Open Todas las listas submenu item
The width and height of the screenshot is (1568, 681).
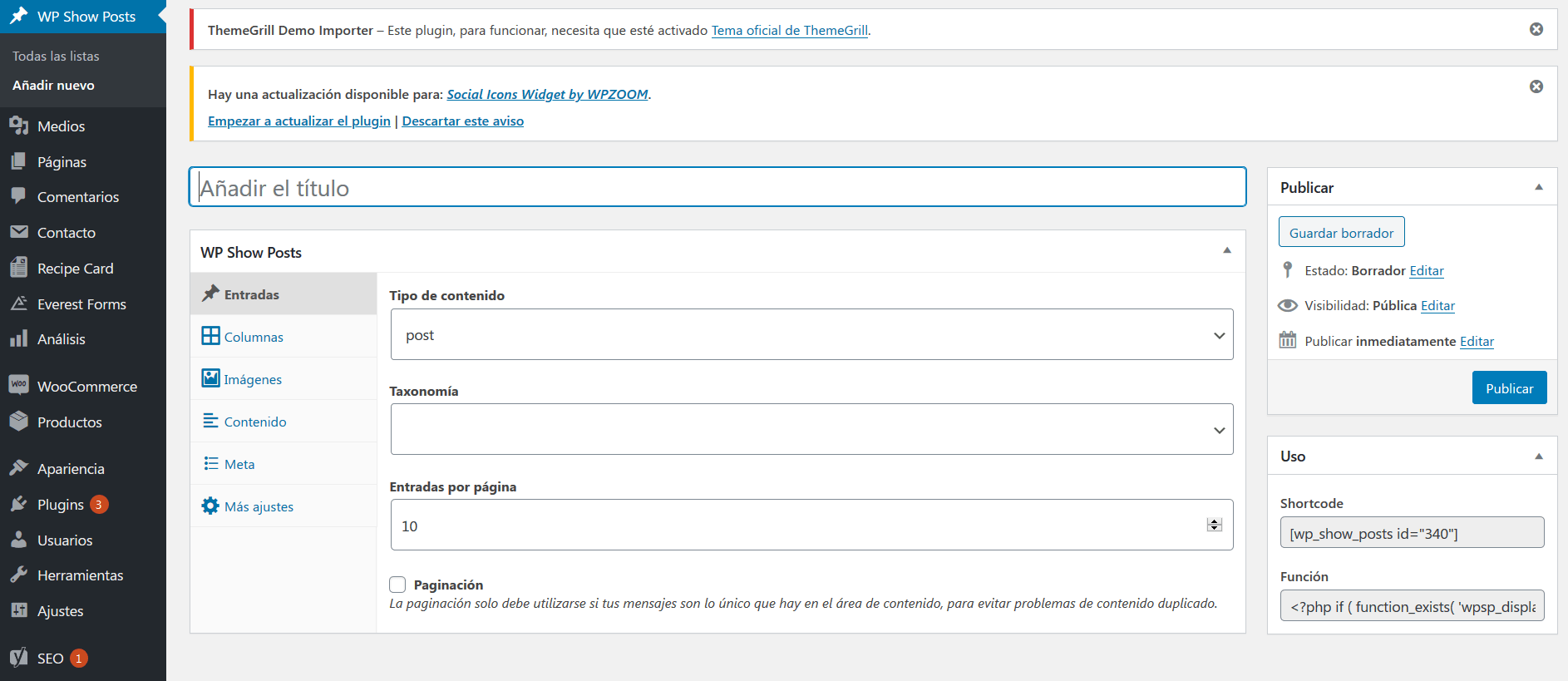(56, 56)
